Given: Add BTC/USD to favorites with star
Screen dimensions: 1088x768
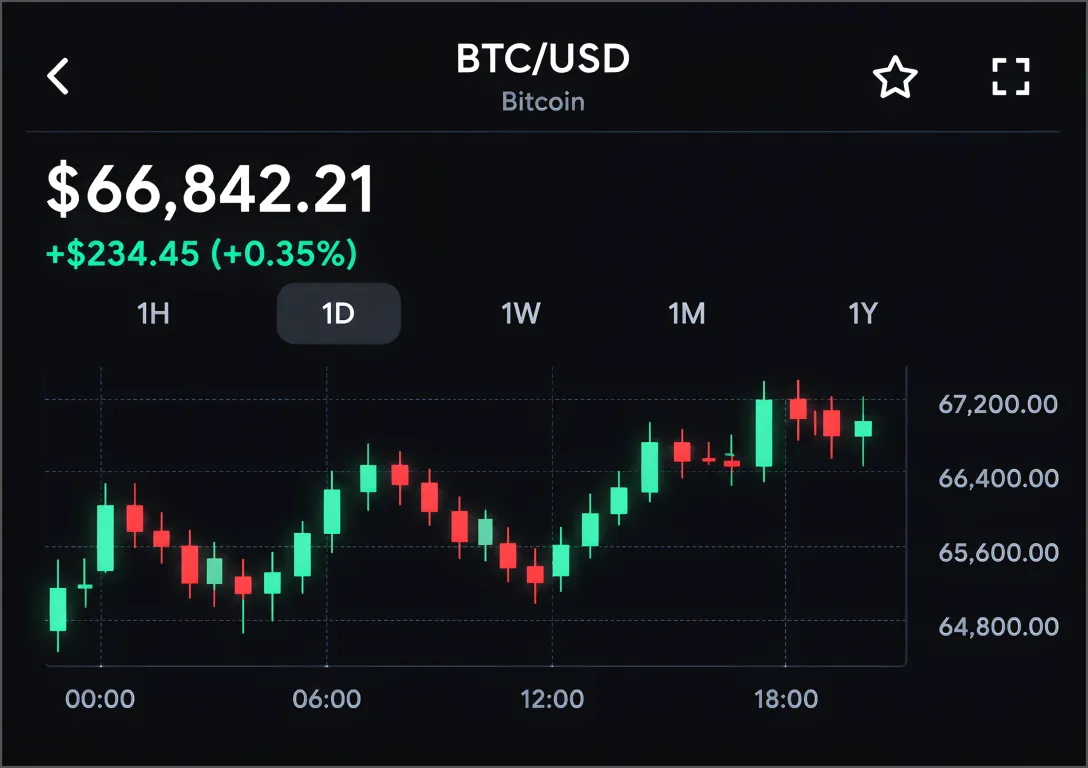Looking at the screenshot, I should 895,77.
